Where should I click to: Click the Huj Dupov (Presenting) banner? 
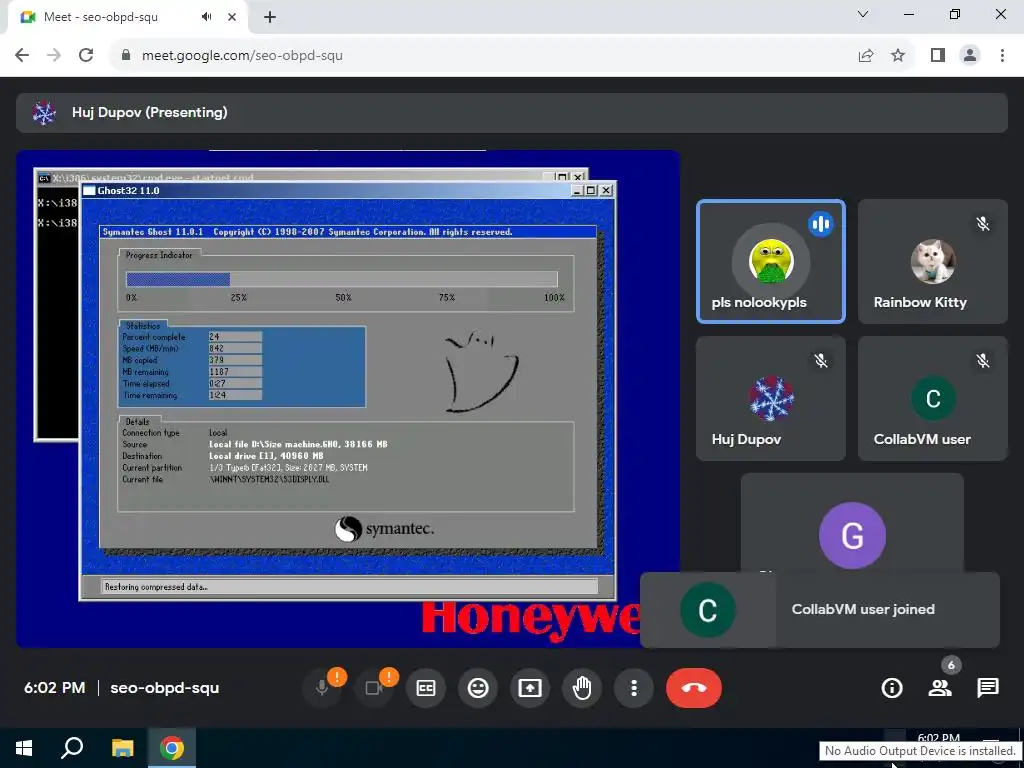point(511,112)
